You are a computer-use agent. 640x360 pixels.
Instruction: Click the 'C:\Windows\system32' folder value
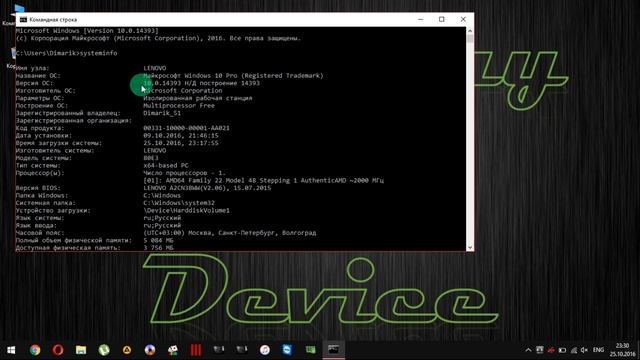[179, 203]
